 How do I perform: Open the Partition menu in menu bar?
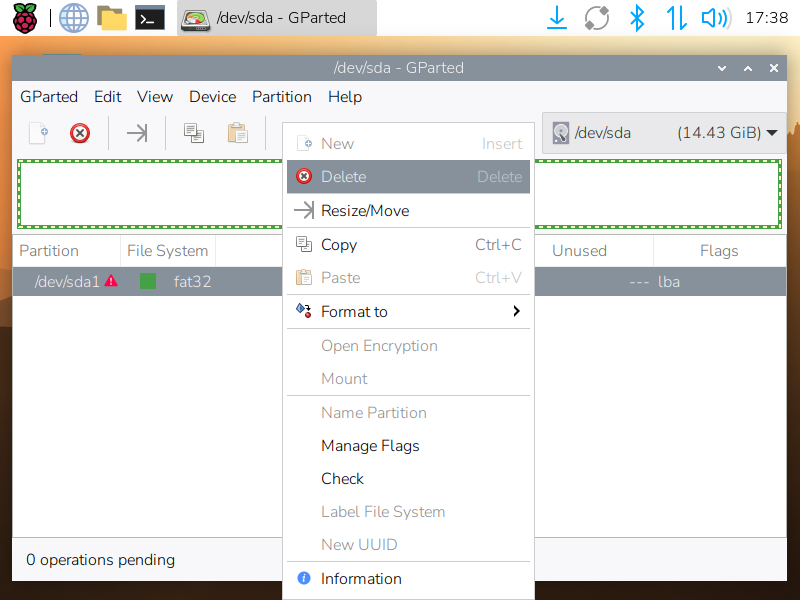pyautogui.click(x=281, y=97)
